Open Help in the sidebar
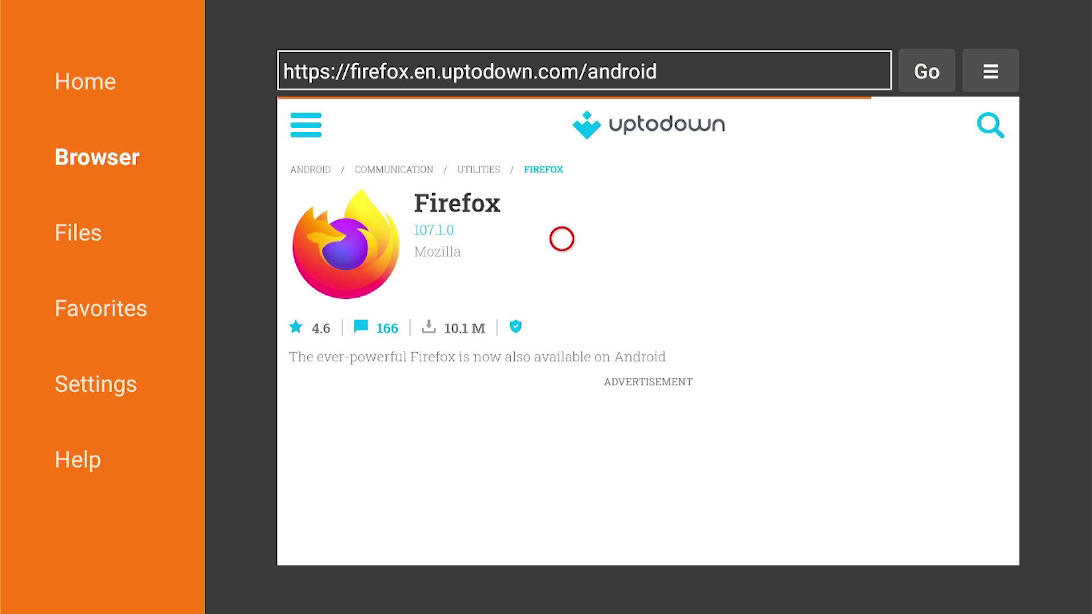 [x=77, y=460]
